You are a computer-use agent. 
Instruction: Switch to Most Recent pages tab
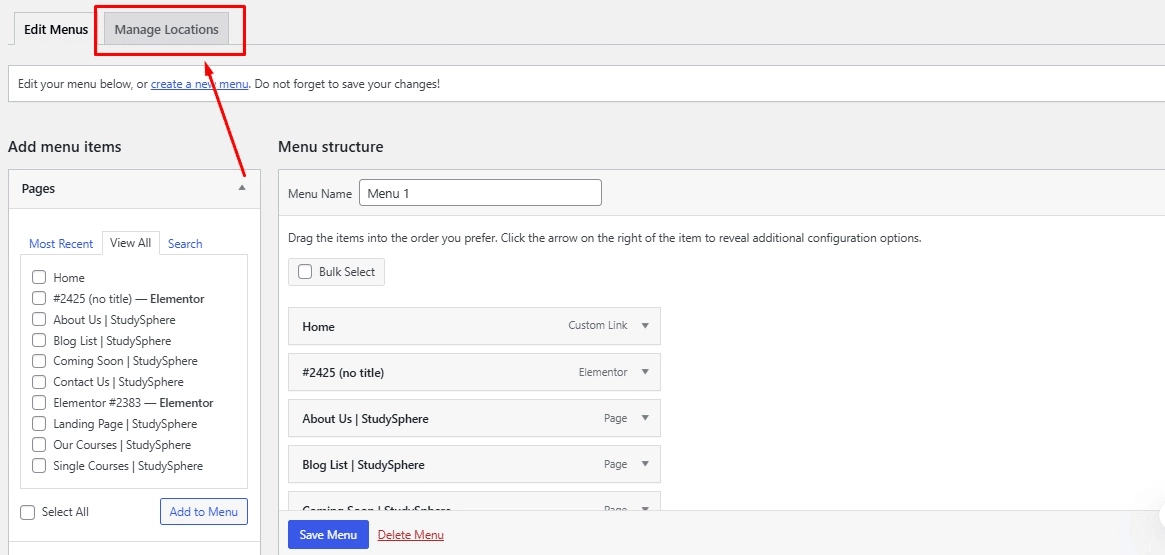tap(61, 244)
